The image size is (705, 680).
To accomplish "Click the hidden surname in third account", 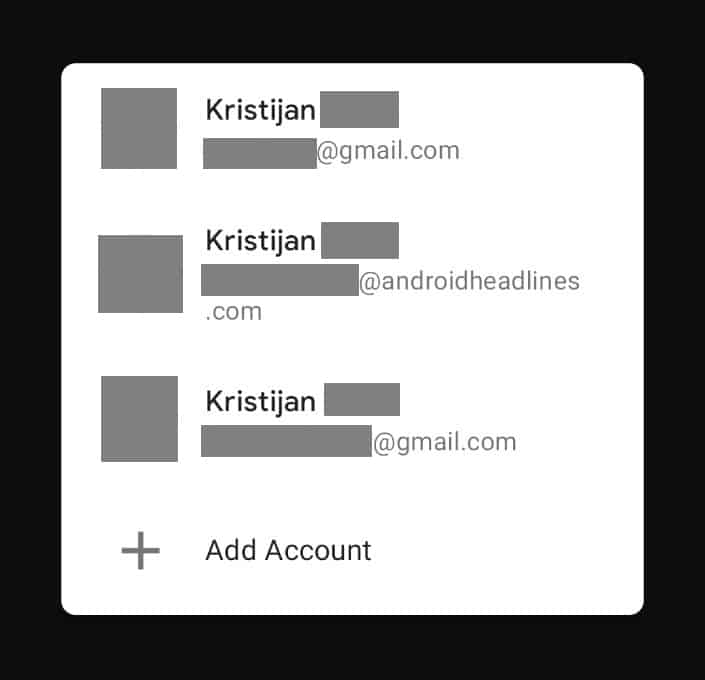I will coord(362,399).
